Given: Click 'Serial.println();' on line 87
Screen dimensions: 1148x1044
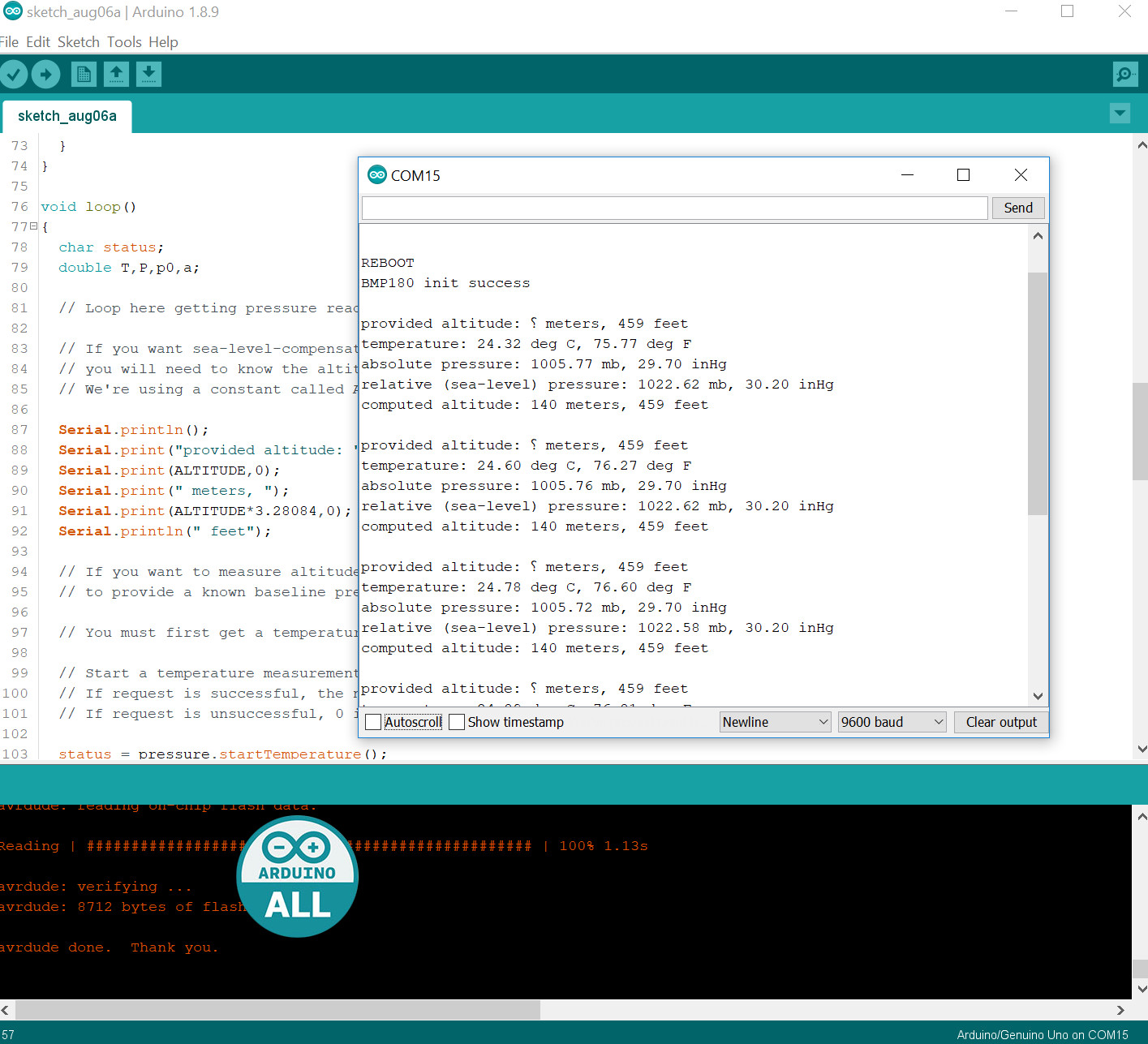Looking at the screenshot, I should coord(133,430).
